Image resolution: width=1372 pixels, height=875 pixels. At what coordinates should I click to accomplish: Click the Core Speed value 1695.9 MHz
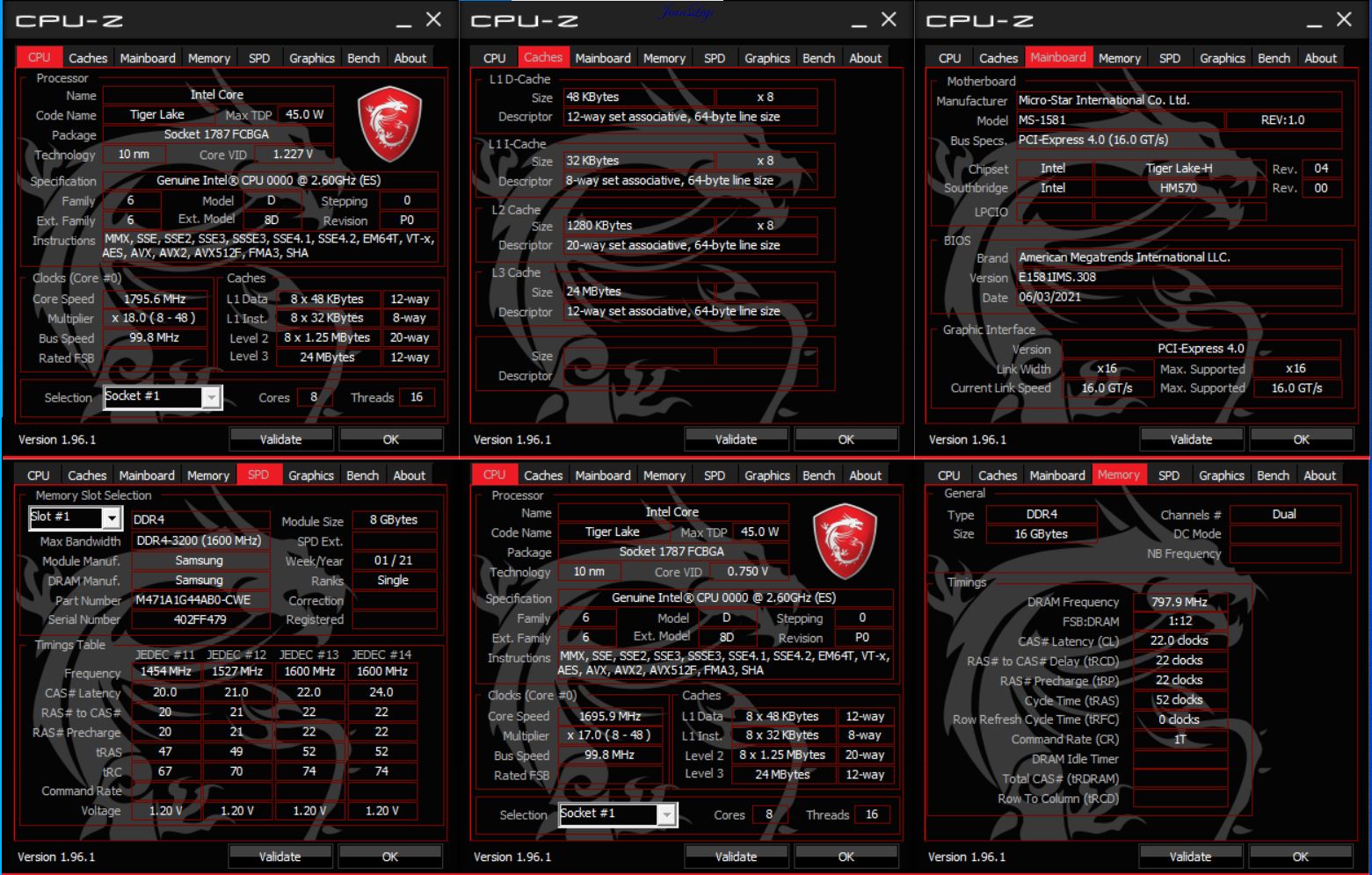tap(610, 716)
